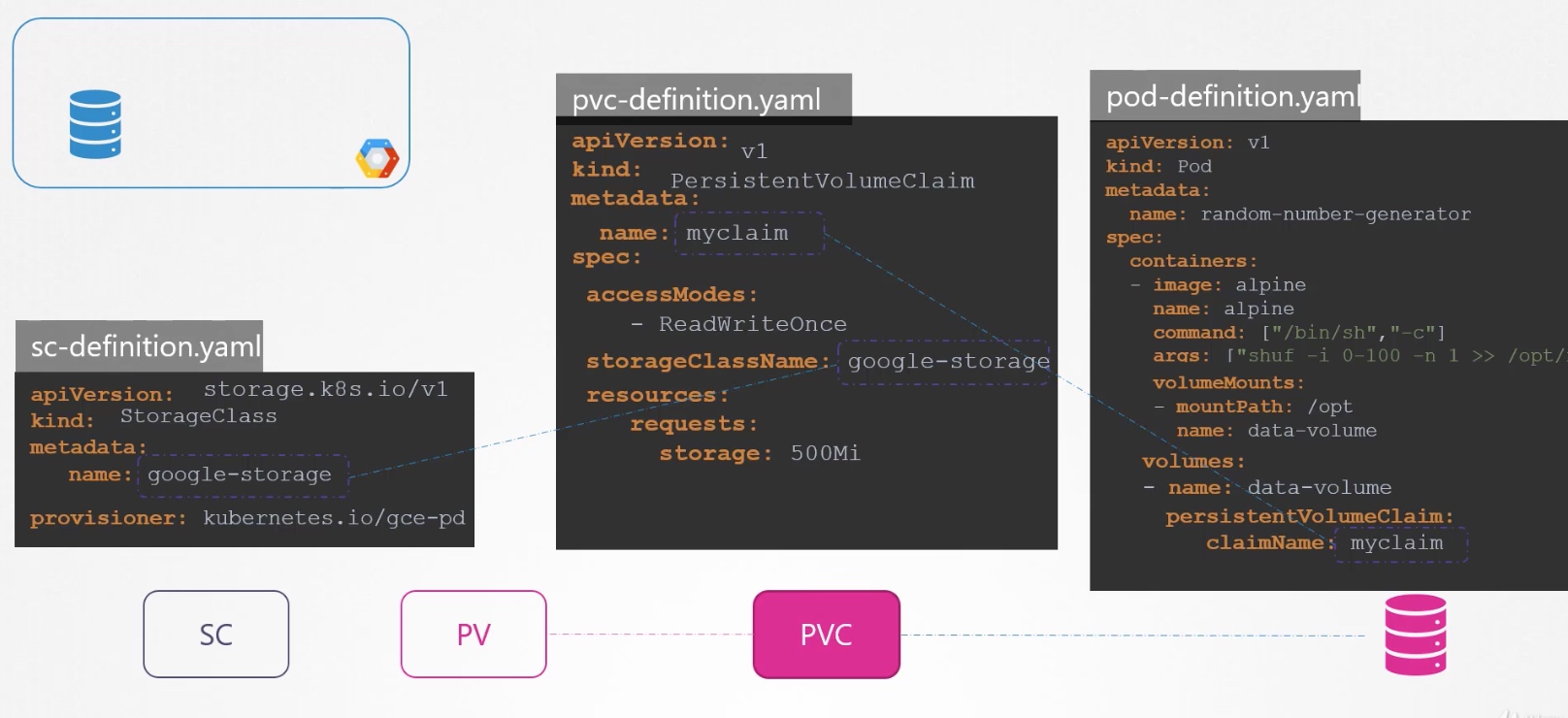Screen dimensions: 1568x718
Task: Select the PV box
Action: 474,635
